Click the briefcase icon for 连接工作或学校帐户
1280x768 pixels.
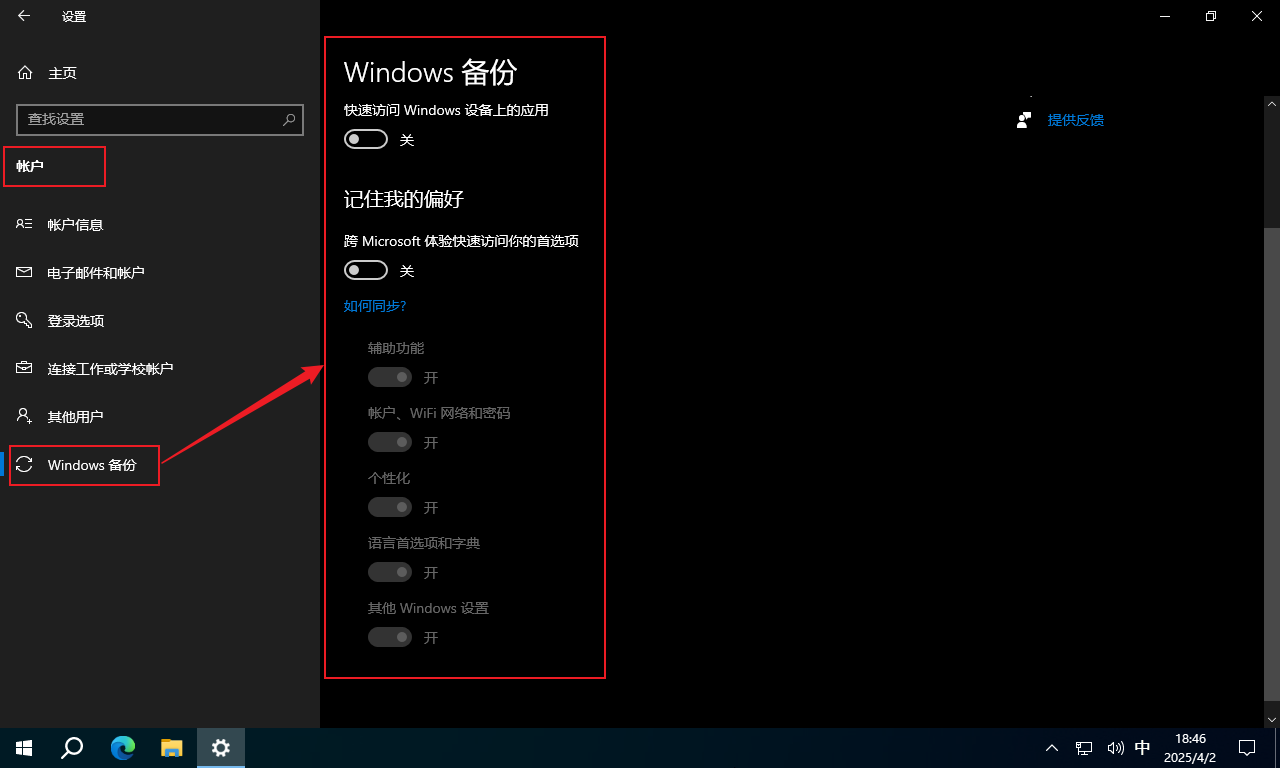[x=25, y=368]
